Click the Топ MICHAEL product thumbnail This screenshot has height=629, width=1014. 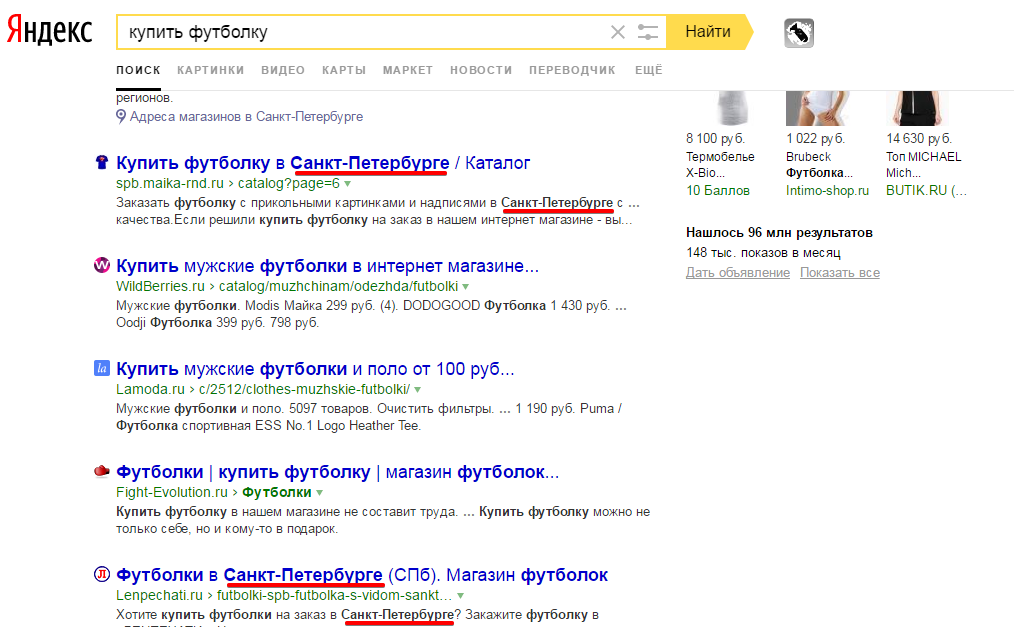(x=917, y=108)
